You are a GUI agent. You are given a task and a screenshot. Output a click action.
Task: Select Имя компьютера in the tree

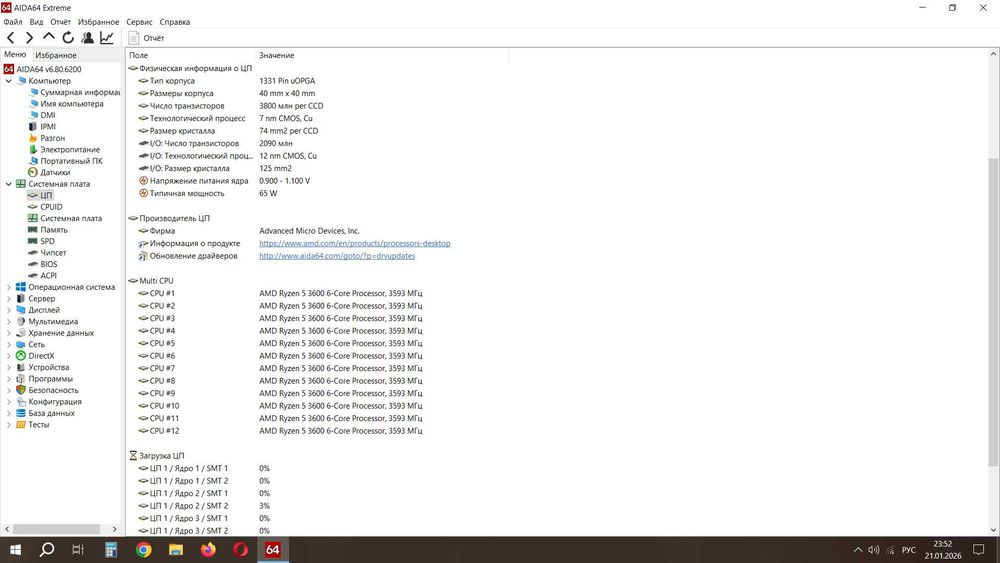[71, 104]
